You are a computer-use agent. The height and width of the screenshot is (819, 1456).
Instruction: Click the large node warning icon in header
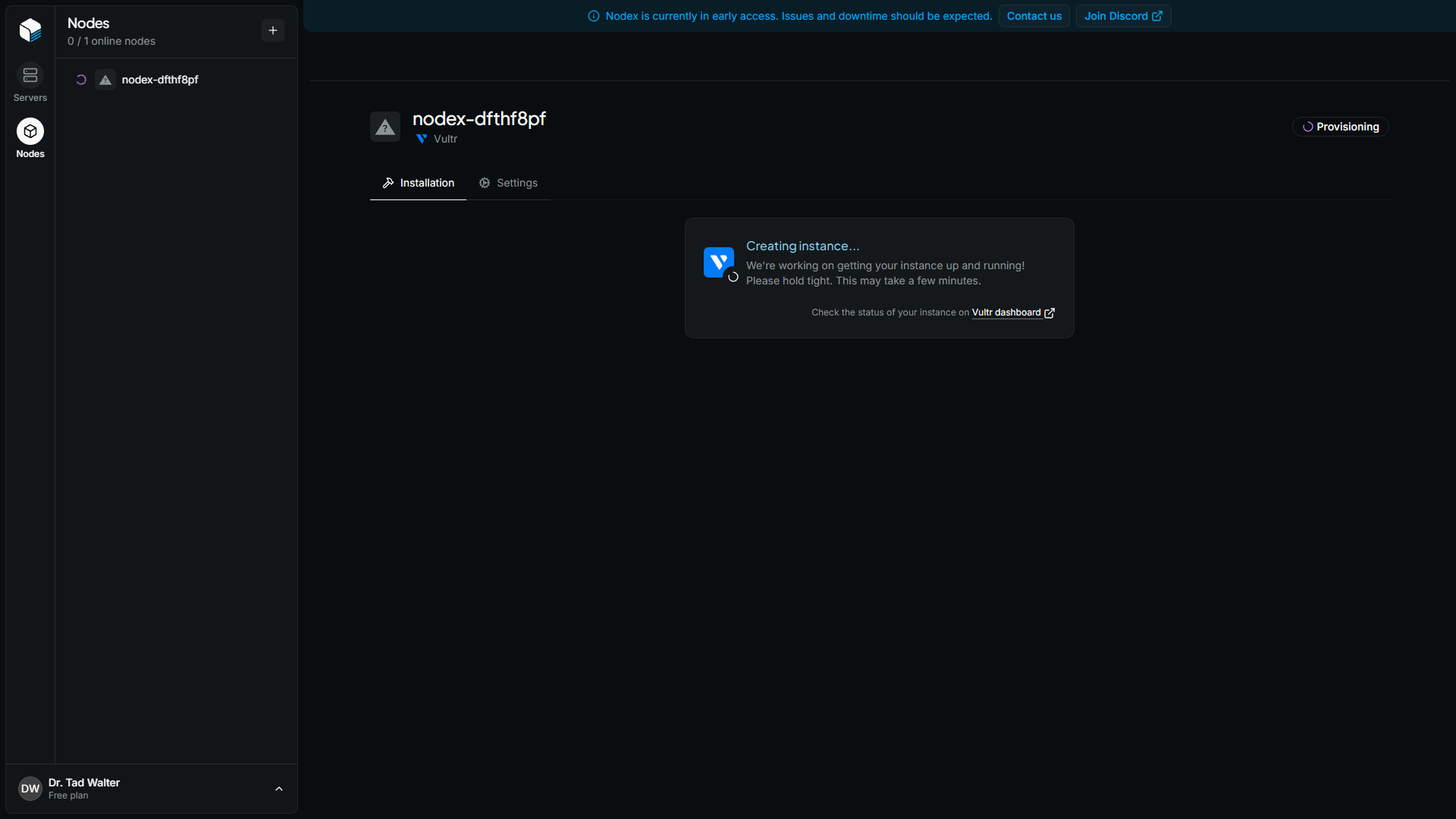[x=385, y=127]
